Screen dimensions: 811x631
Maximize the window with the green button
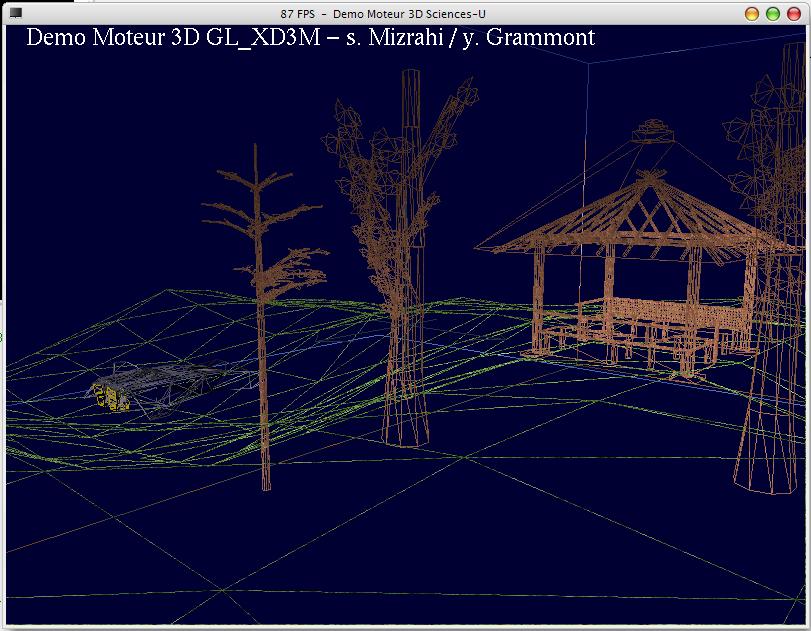click(x=773, y=14)
